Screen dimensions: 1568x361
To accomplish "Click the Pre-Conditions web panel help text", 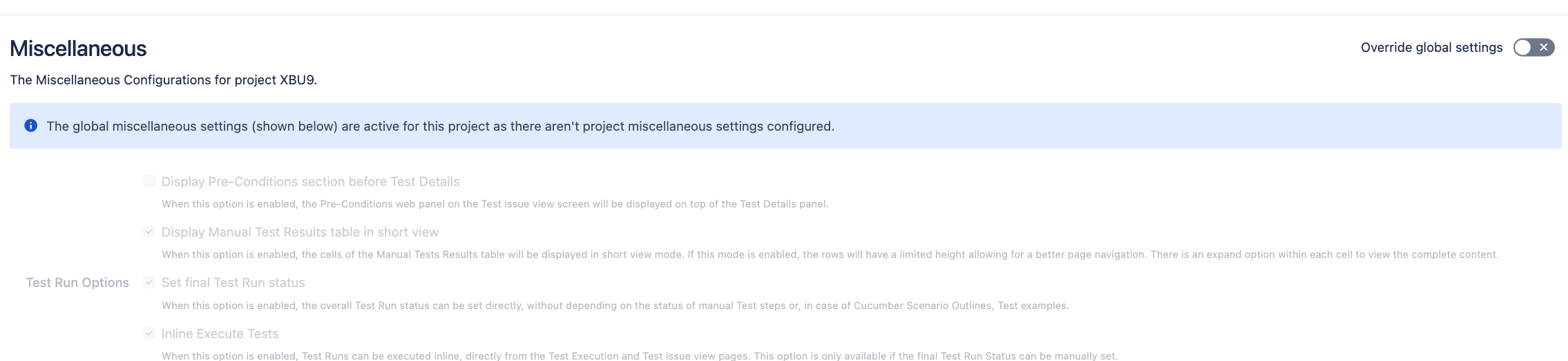I will click(x=495, y=204).
